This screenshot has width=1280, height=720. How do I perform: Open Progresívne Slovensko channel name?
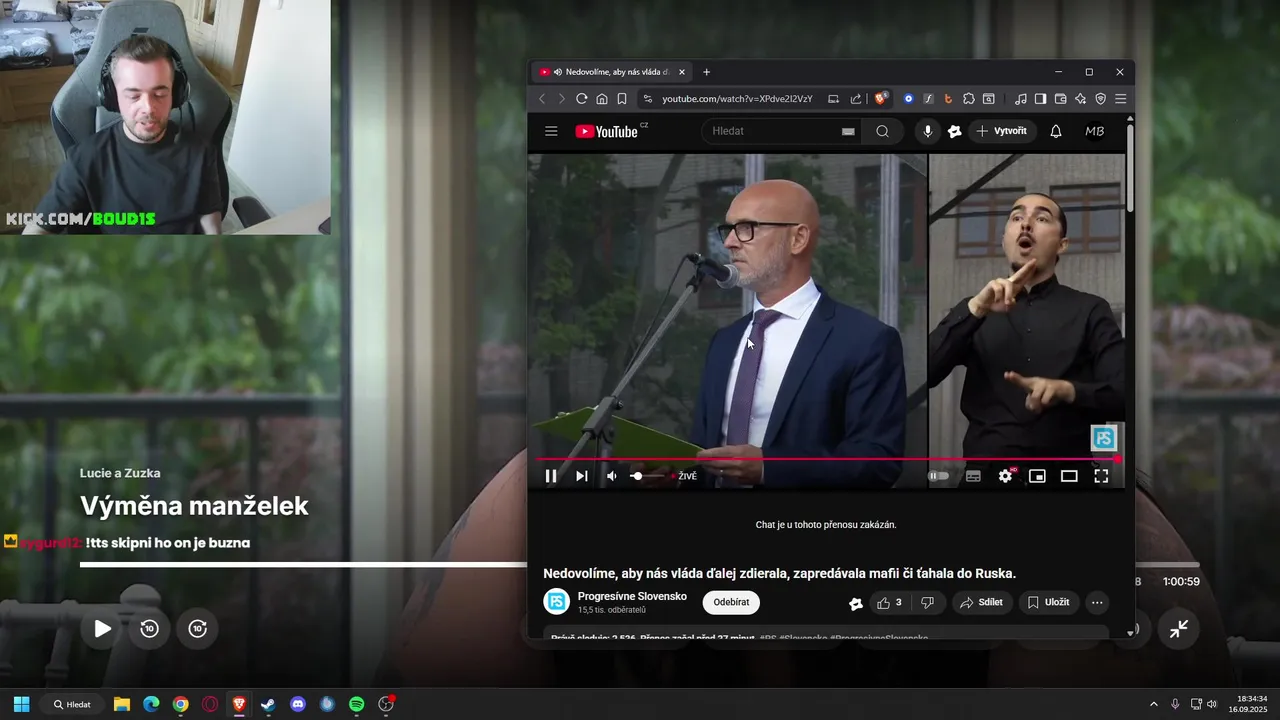pos(632,596)
